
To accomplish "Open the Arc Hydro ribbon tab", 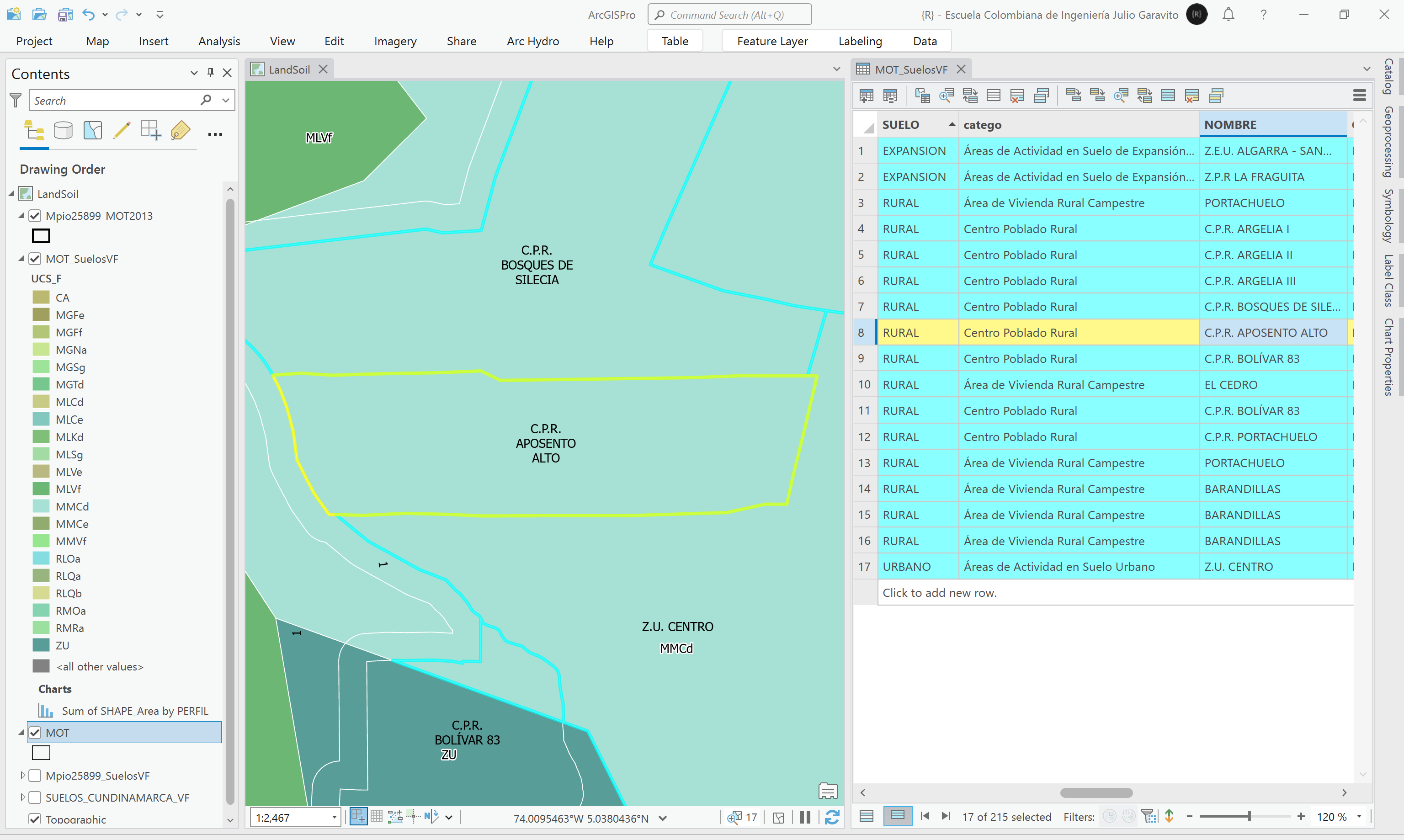I will click(x=532, y=41).
